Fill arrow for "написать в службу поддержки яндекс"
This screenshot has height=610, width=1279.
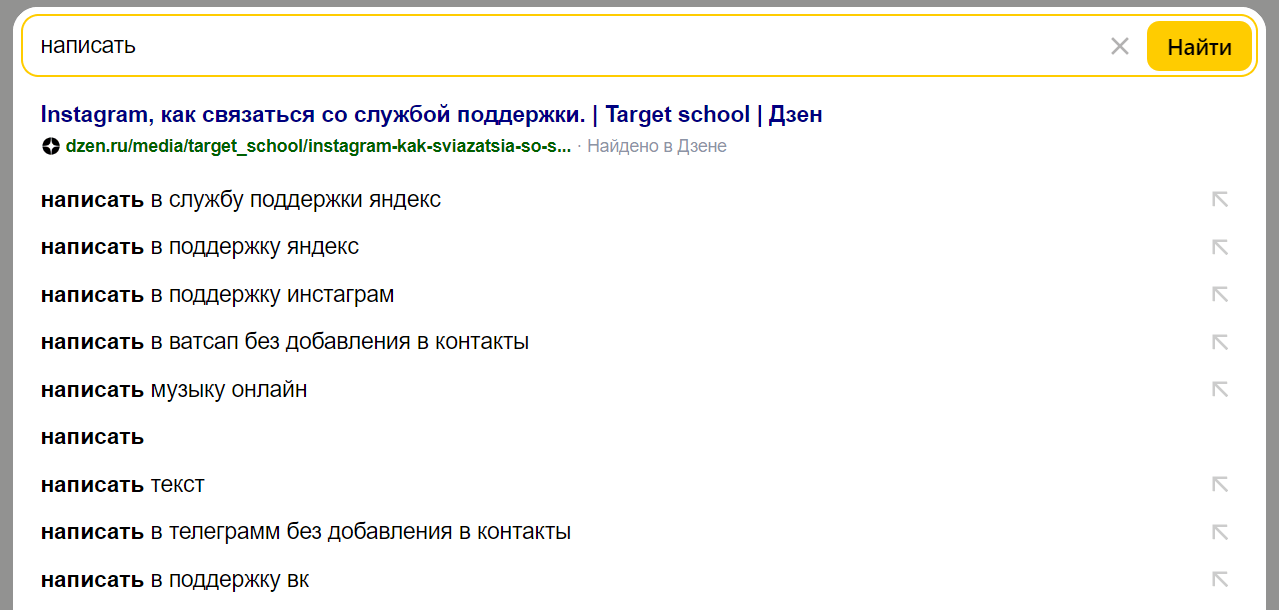click(x=1219, y=199)
